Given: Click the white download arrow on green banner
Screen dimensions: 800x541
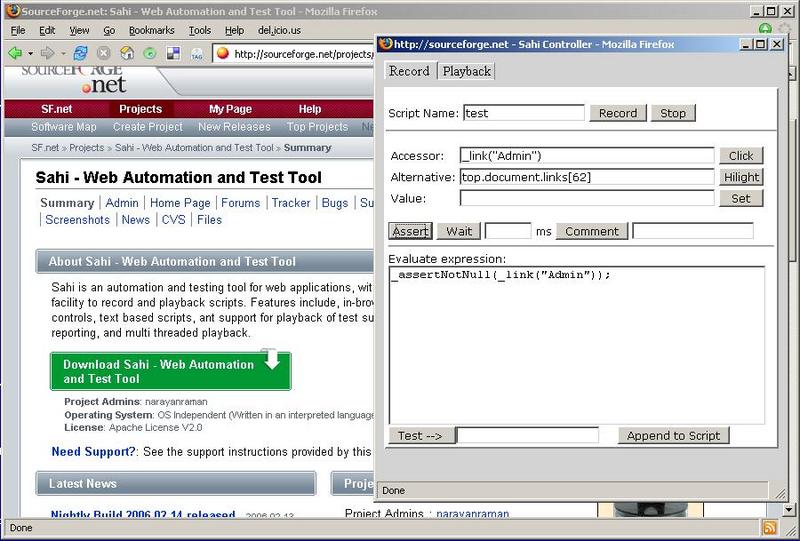Looking at the screenshot, I should click(272, 358).
